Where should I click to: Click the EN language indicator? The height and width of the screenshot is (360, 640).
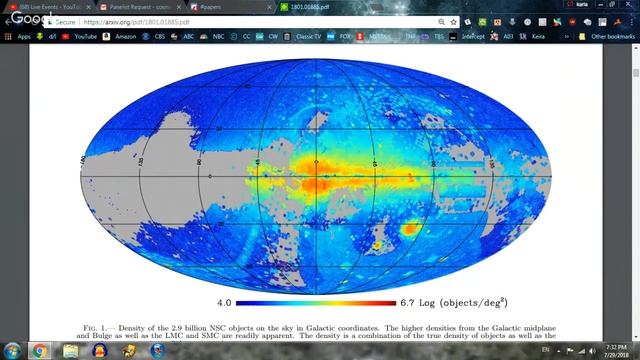pos(545,350)
